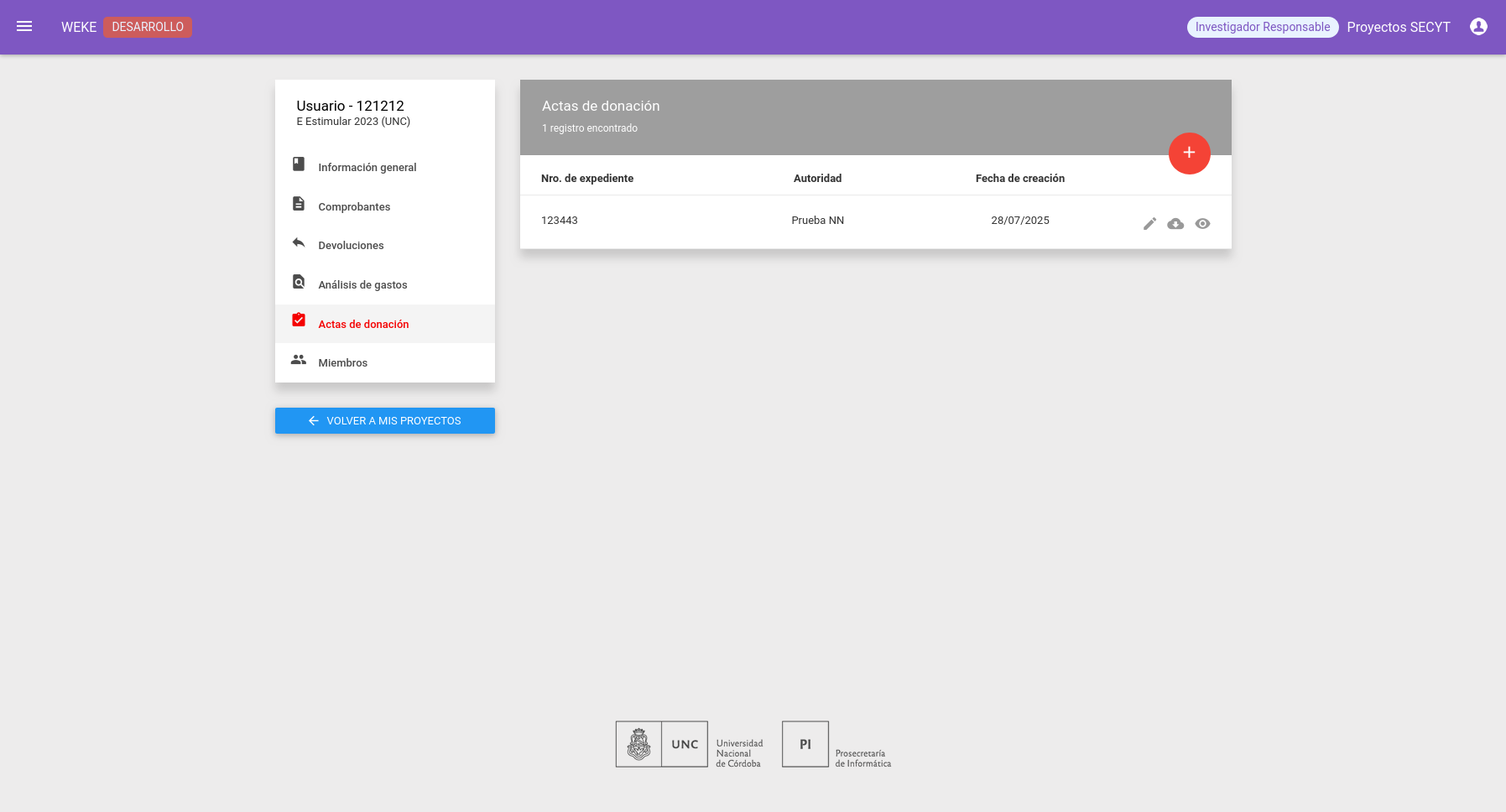Open the user account icon
This screenshot has height=812, width=1506.
tap(1478, 27)
